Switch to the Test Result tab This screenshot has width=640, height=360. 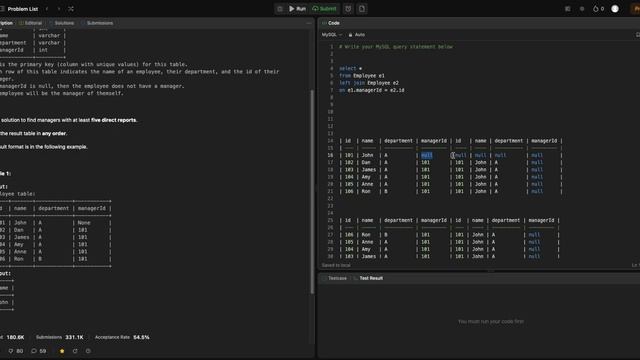(368, 278)
